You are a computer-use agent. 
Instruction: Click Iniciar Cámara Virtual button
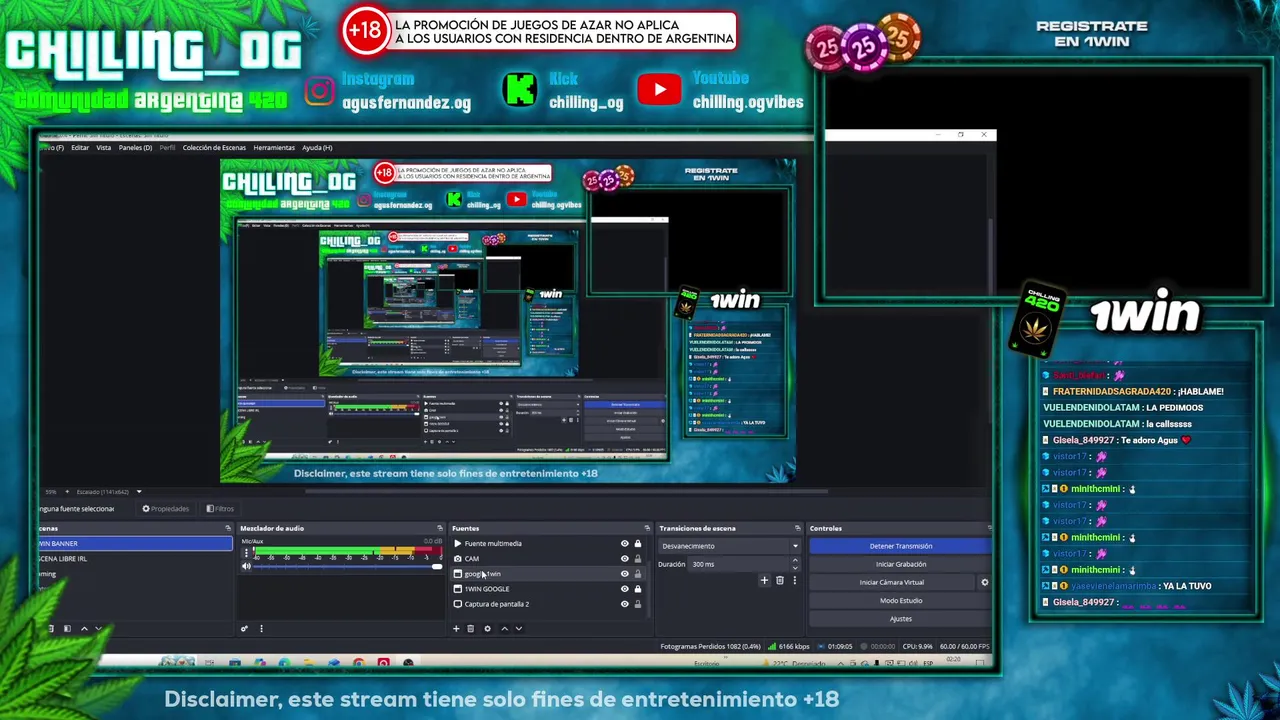coord(892,582)
